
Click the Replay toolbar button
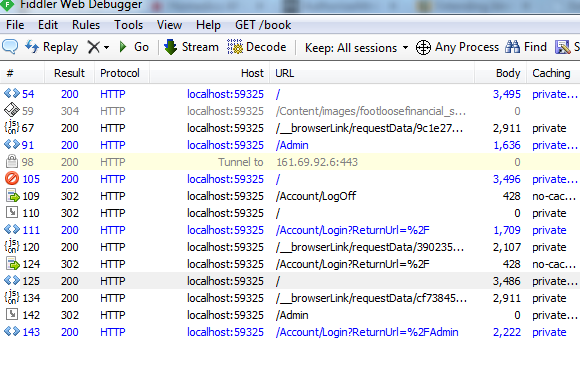(51, 47)
